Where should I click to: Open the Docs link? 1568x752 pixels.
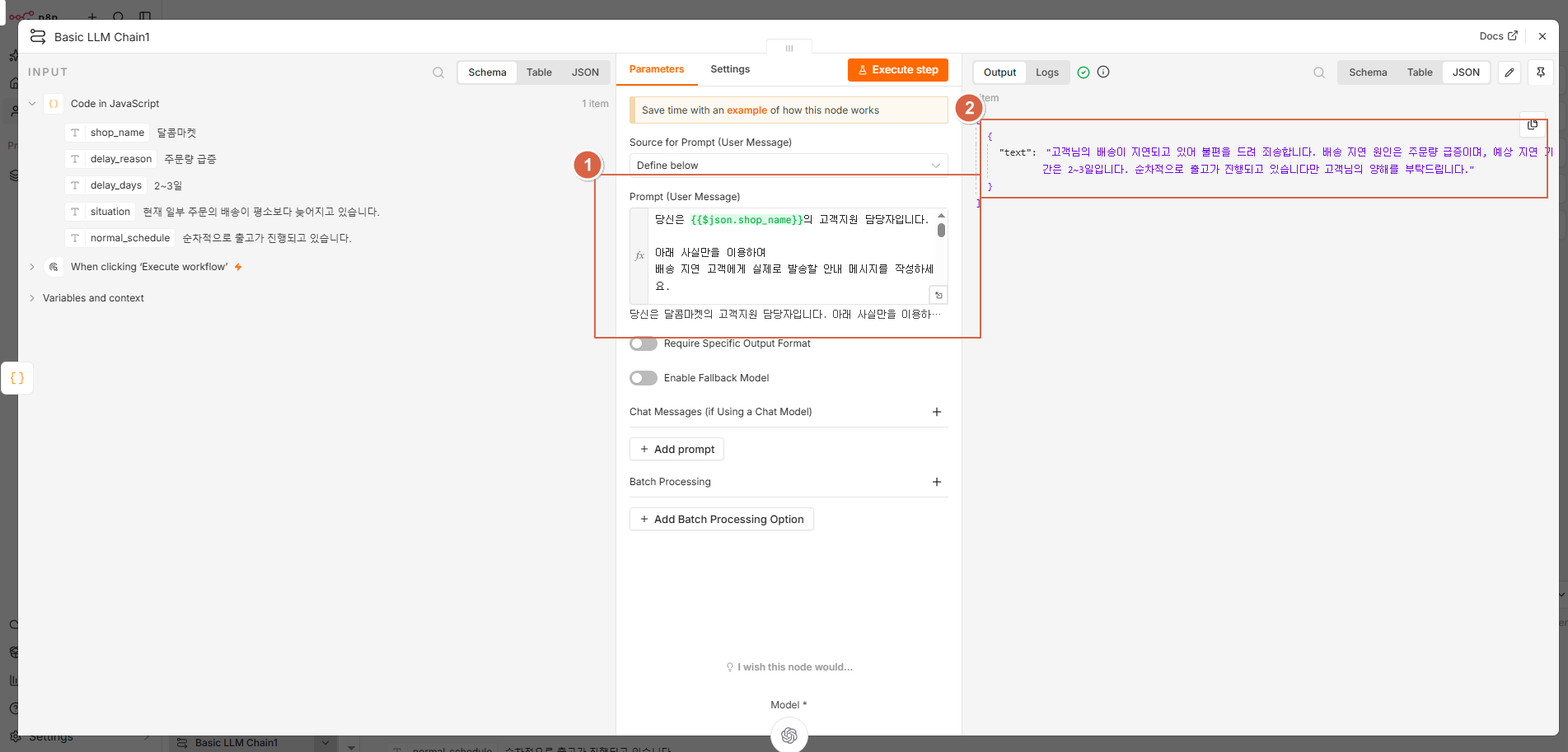click(x=1498, y=36)
